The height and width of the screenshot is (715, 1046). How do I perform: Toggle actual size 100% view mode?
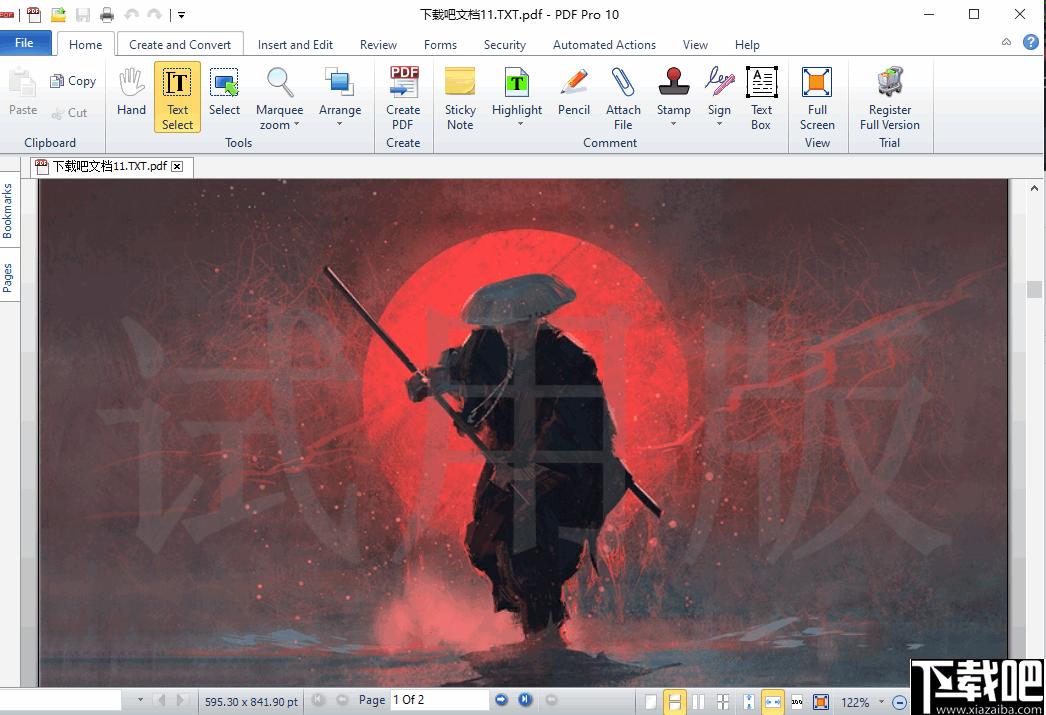click(x=797, y=702)
